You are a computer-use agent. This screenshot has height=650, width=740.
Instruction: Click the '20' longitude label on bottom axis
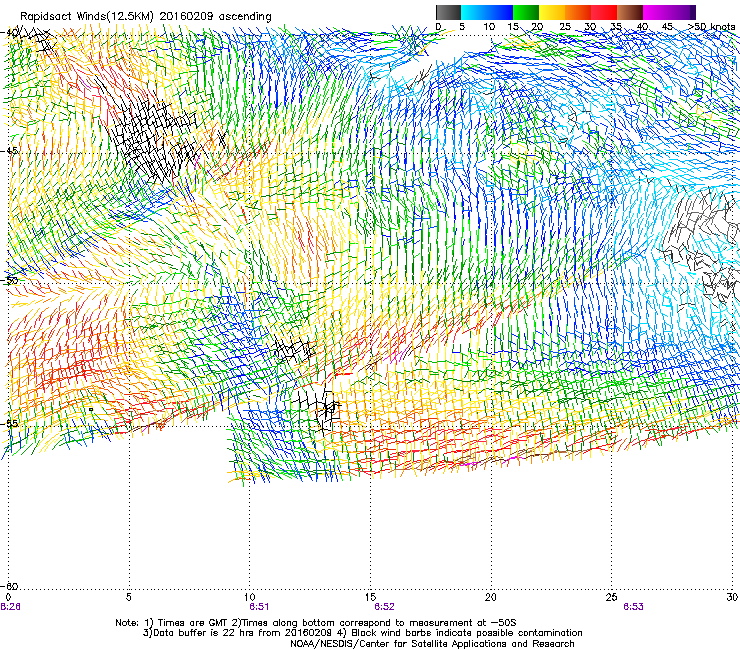coord(491,597)
